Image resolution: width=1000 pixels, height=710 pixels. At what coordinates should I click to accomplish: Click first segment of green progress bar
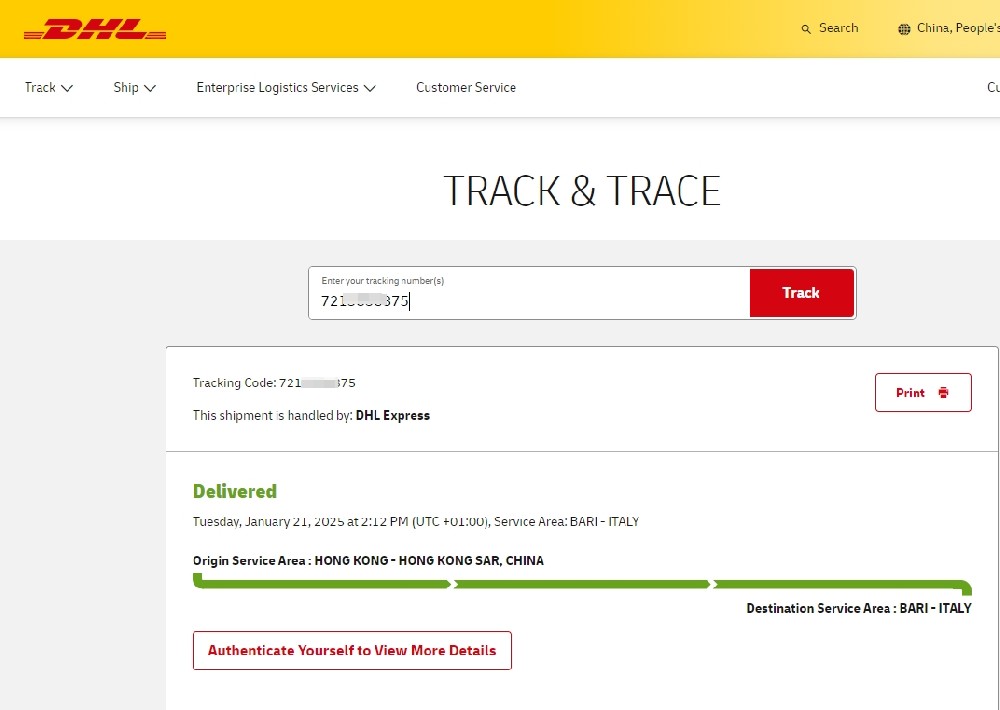pos(322,584)
